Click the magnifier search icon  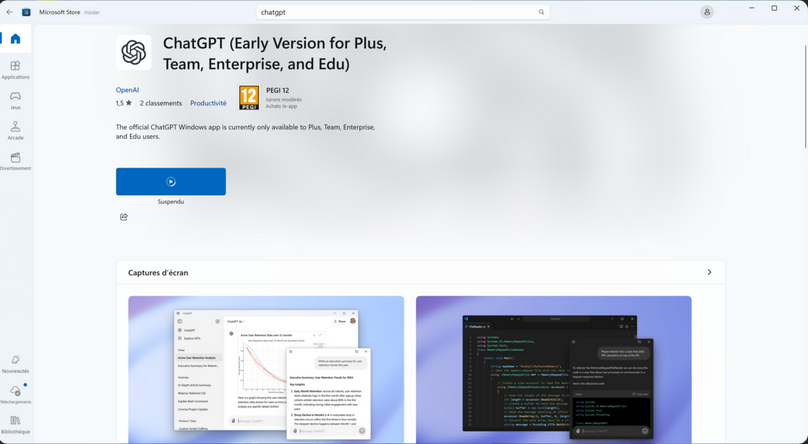tap(542, 12)
